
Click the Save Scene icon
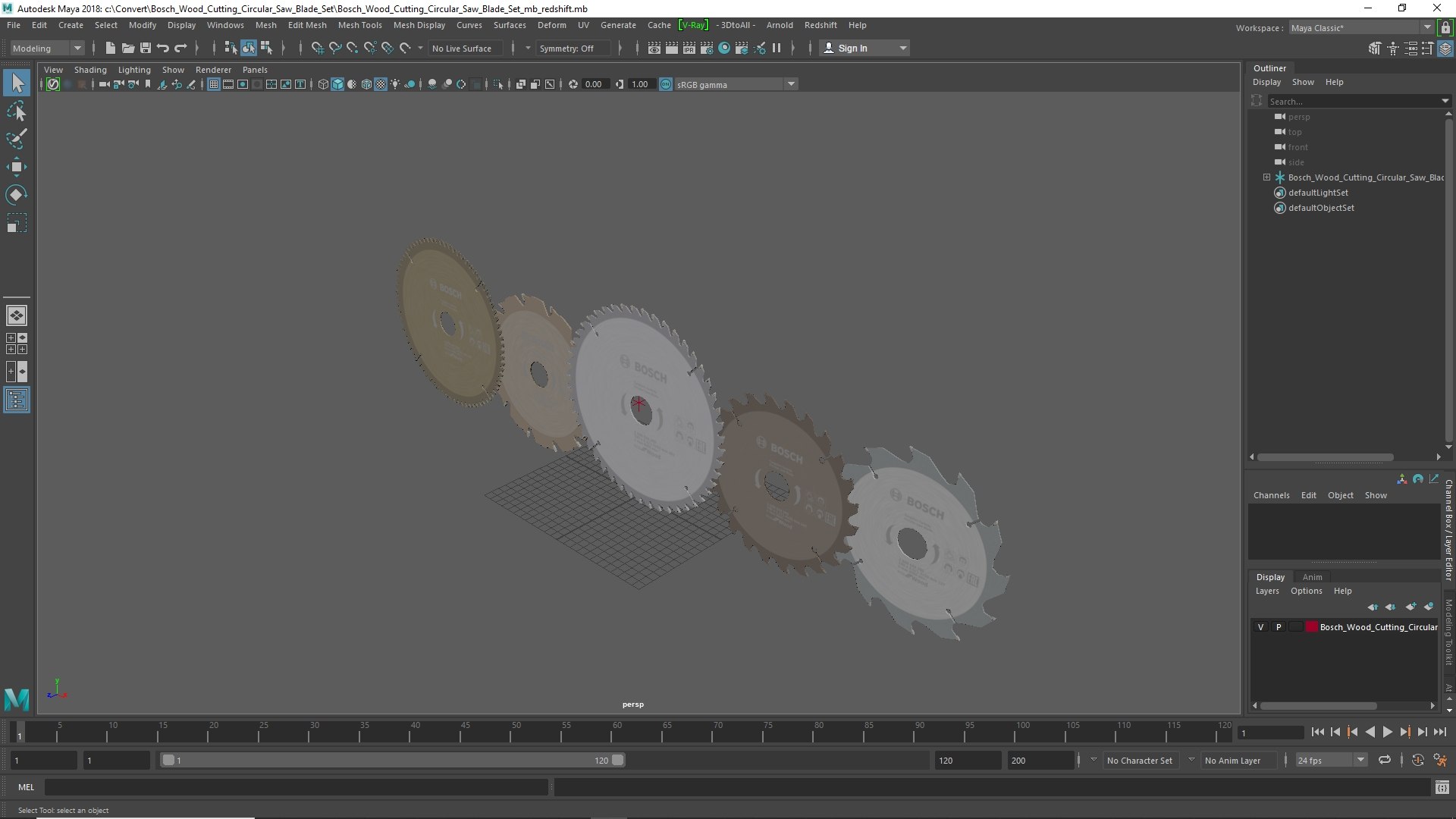pyautogui.click(x=145, y=48)
